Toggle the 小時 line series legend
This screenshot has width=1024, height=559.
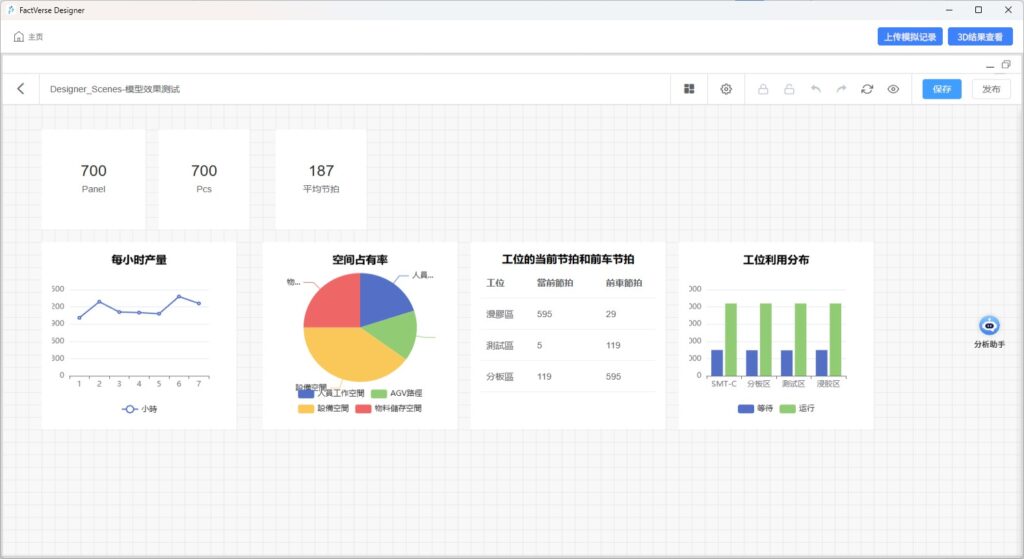pos(139,409)
